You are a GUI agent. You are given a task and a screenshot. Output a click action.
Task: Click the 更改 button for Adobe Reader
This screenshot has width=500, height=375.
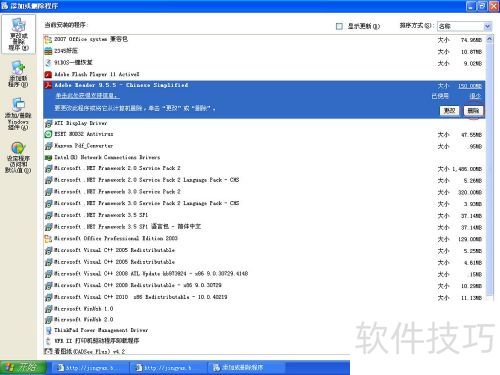(x=449, y=111)
